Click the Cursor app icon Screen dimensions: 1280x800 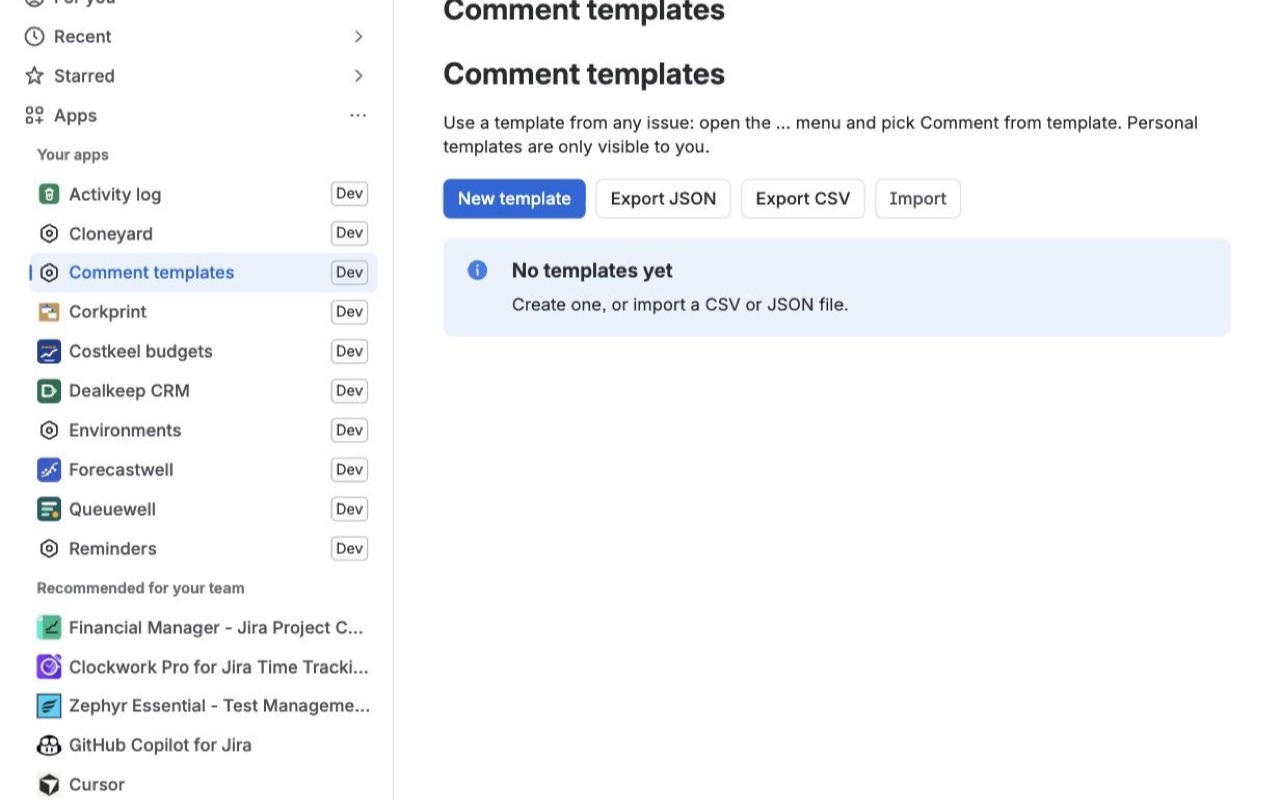point(49,784)
